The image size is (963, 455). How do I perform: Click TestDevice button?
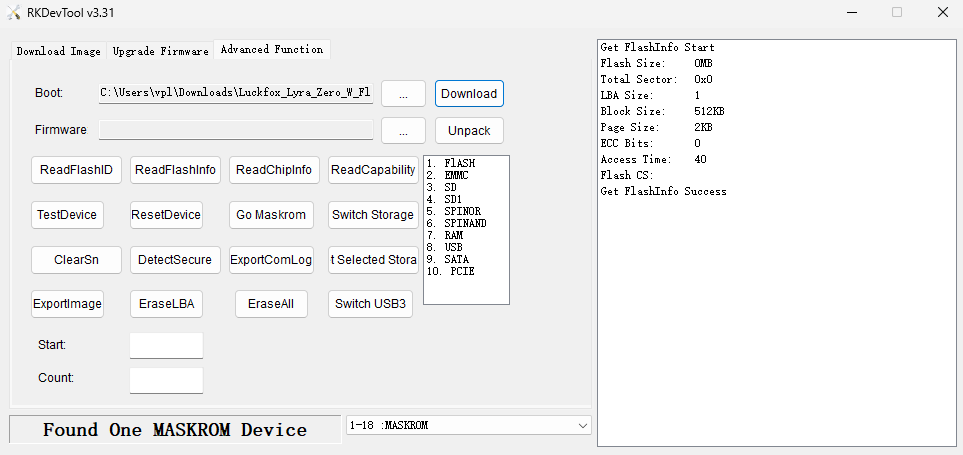click(x=67, y=215)
